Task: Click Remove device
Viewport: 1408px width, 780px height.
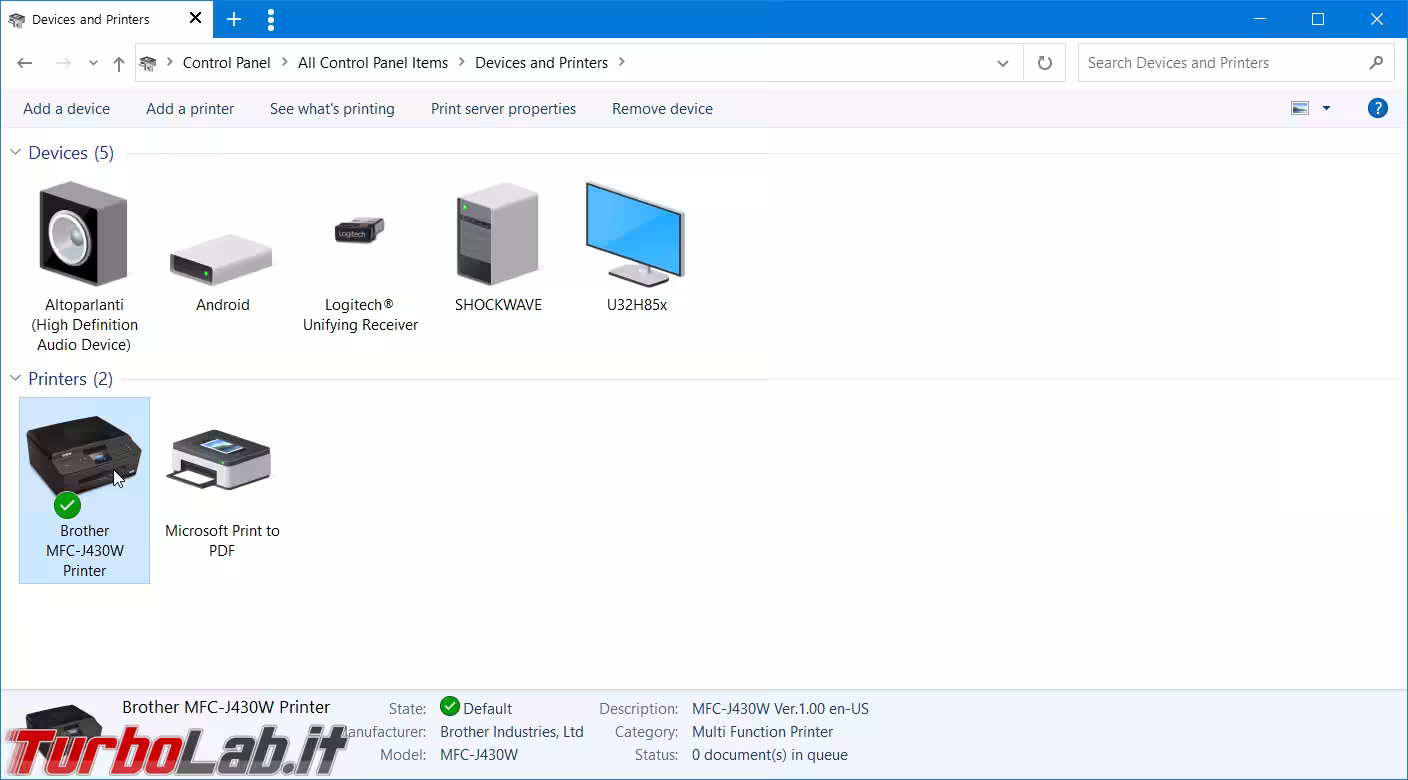Action: coord(662,109)
